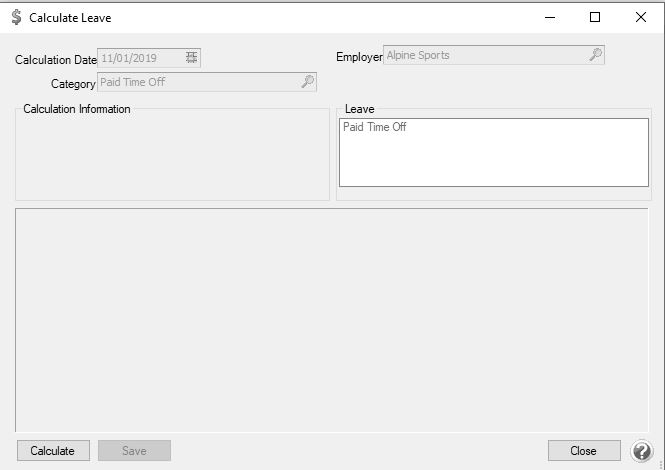Screen dimensions: 665x470
Task: Click inside the Calculation Date field
Action: [140, 58]
